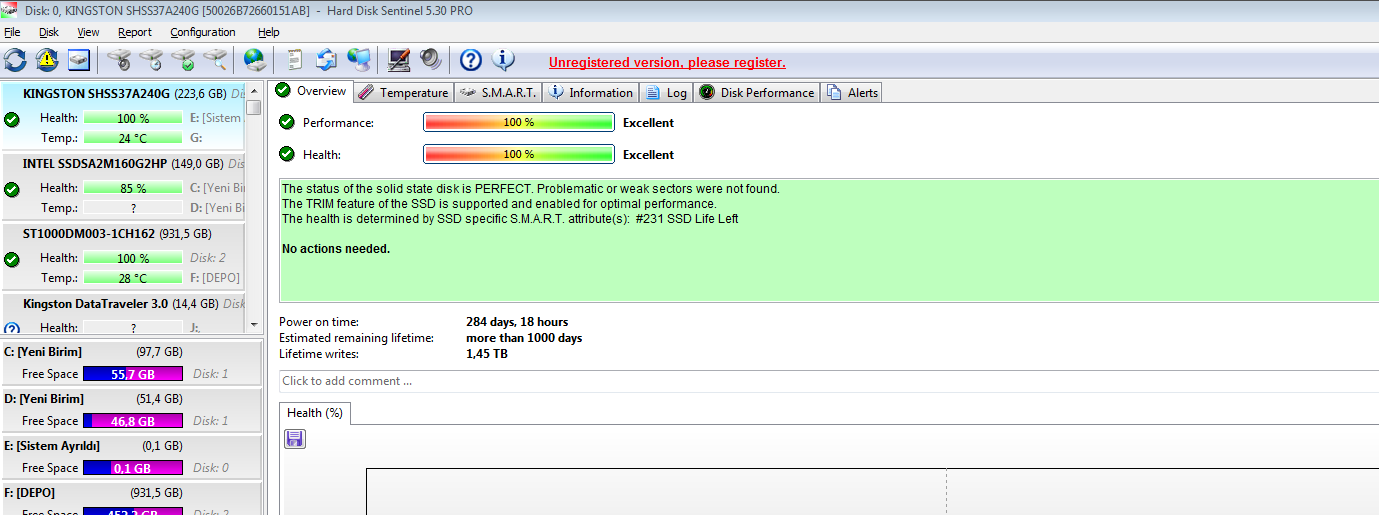Click the disk icon with green checkmark
Viewport: 1379px width, 515px height.
183,60
